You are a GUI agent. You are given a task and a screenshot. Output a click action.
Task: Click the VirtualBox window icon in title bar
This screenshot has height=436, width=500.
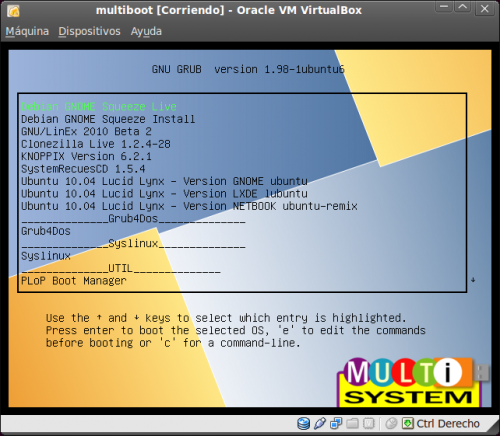[13, 11]
